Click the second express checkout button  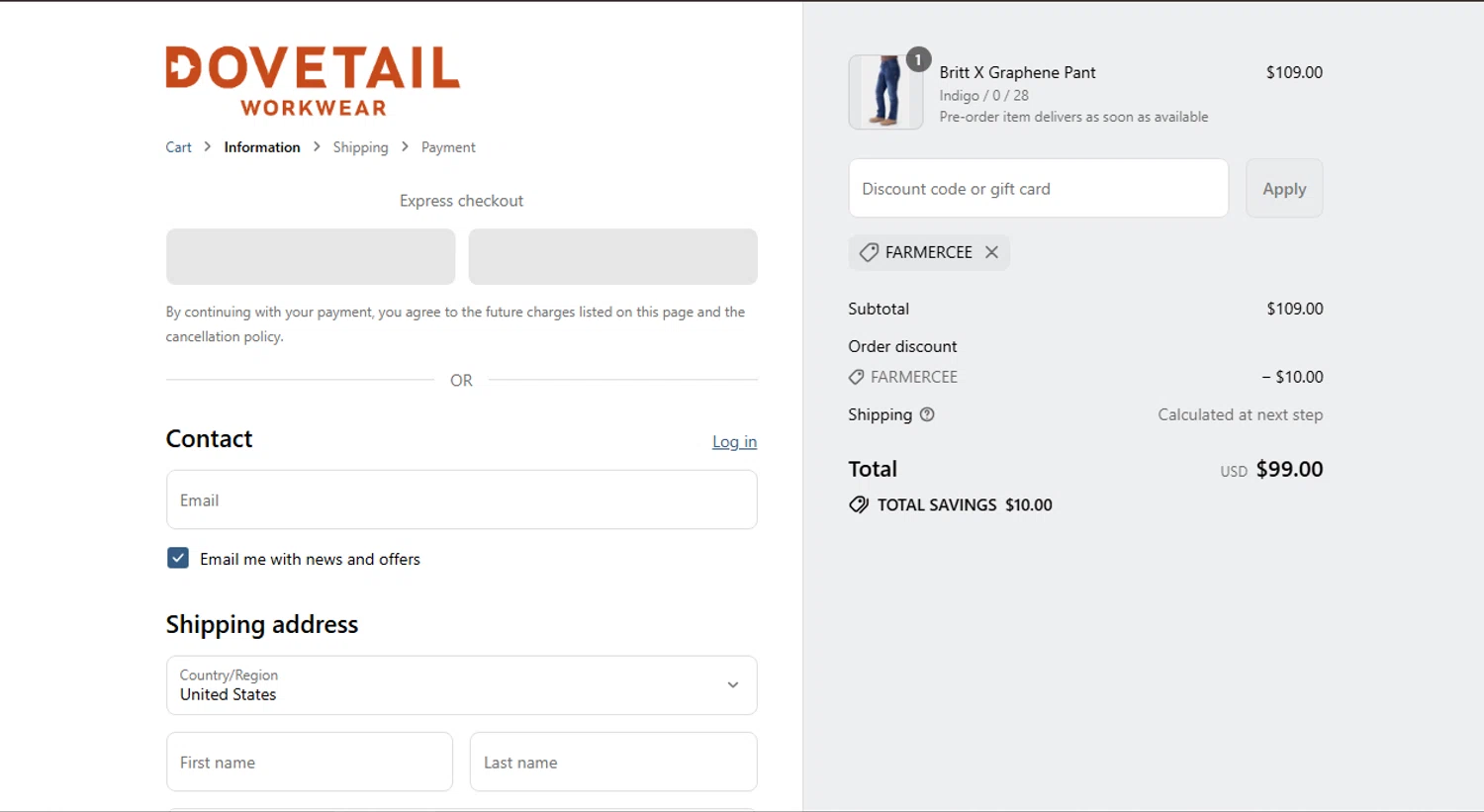[613, 257]
